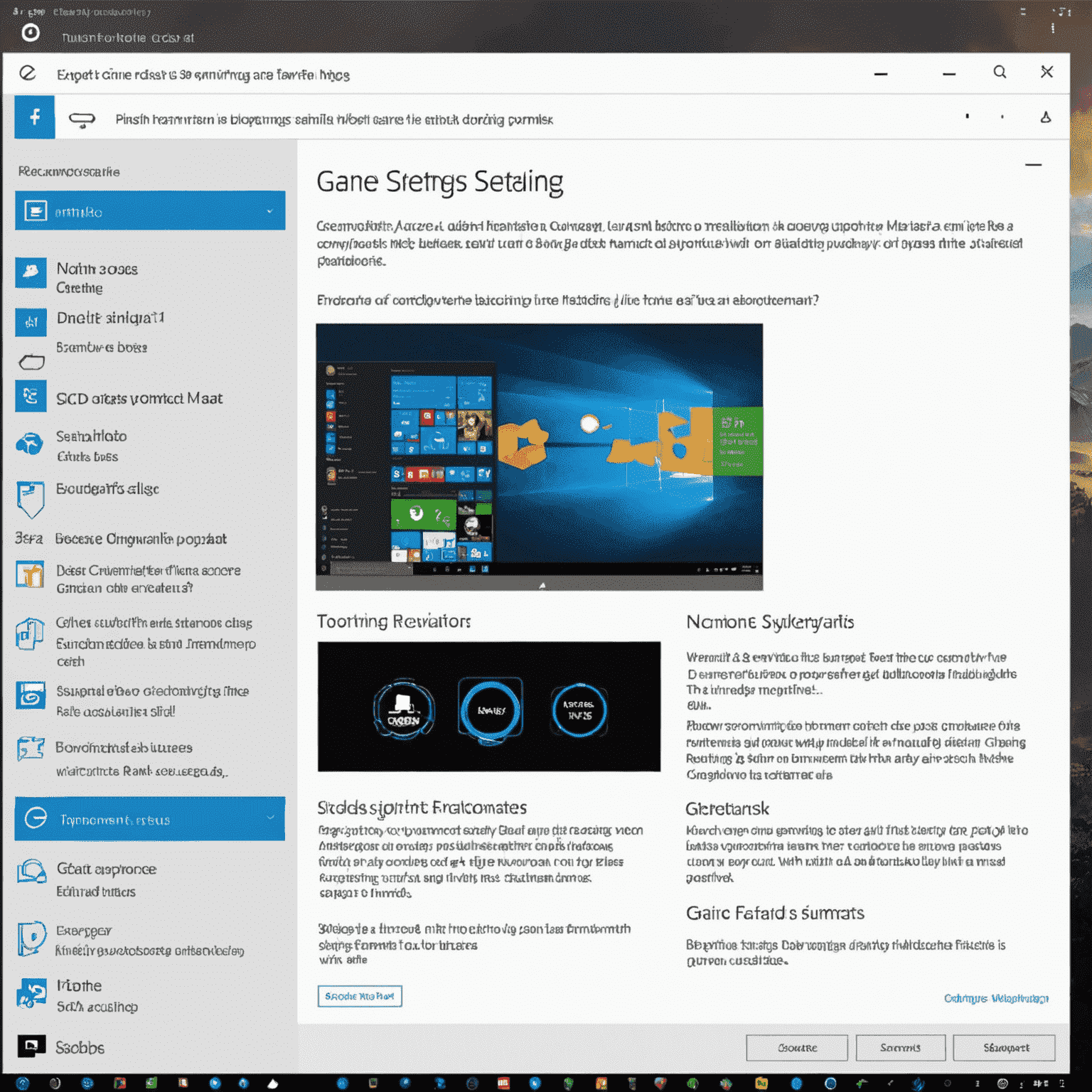Expand the chevron on the 'Tpnnomsnt' blue bar
Viewport: 1092px width, 1092px height.
pos(270,818)
